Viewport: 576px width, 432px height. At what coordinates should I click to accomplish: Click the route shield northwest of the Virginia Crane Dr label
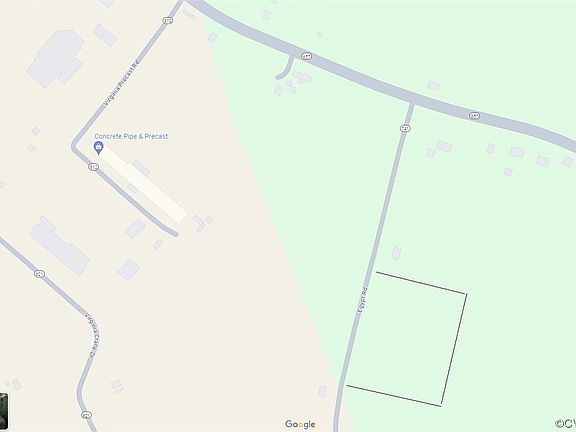40,274
